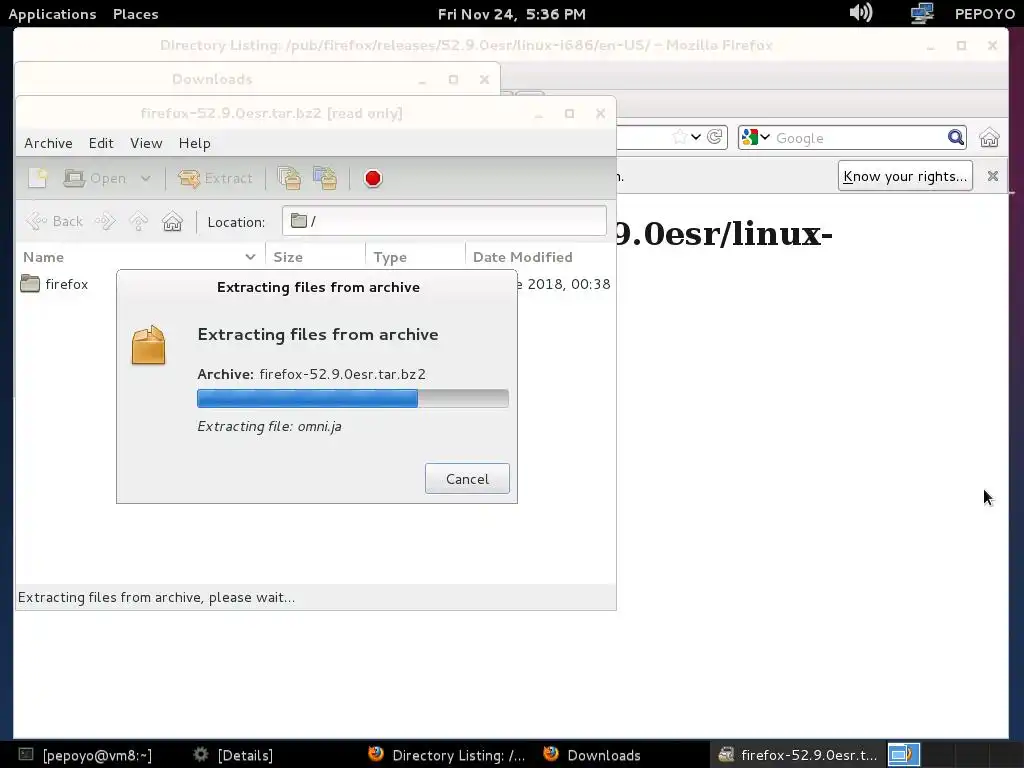
Task: Click the extraction progress bar
Action: [x=353, y=398]
